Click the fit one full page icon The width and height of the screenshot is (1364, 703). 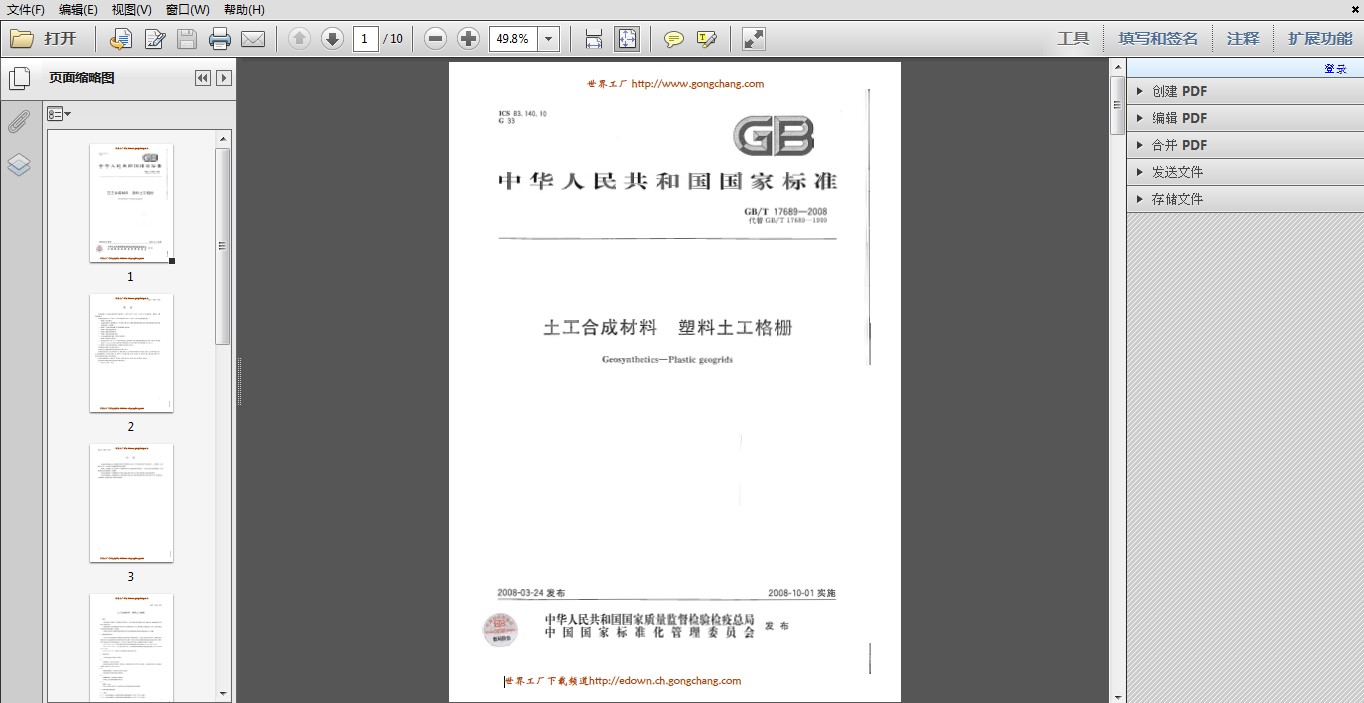click(x=627, y=39)
